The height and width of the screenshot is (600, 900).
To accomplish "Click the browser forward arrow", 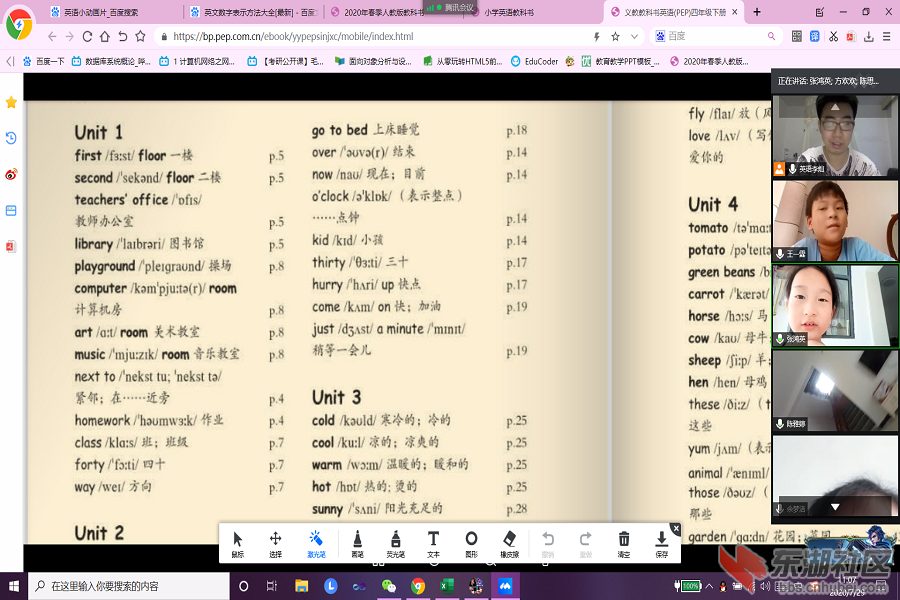I will [x=69, y=36].
